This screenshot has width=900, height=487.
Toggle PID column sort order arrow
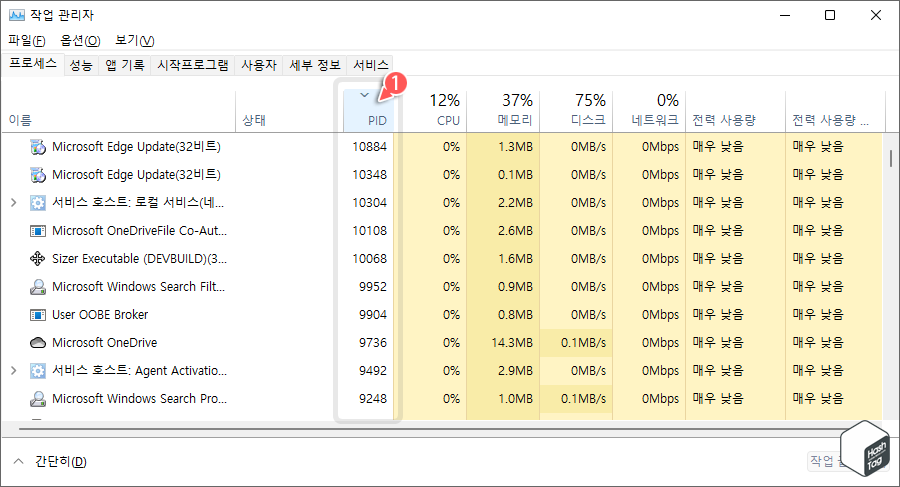click(x=364, y=95)
